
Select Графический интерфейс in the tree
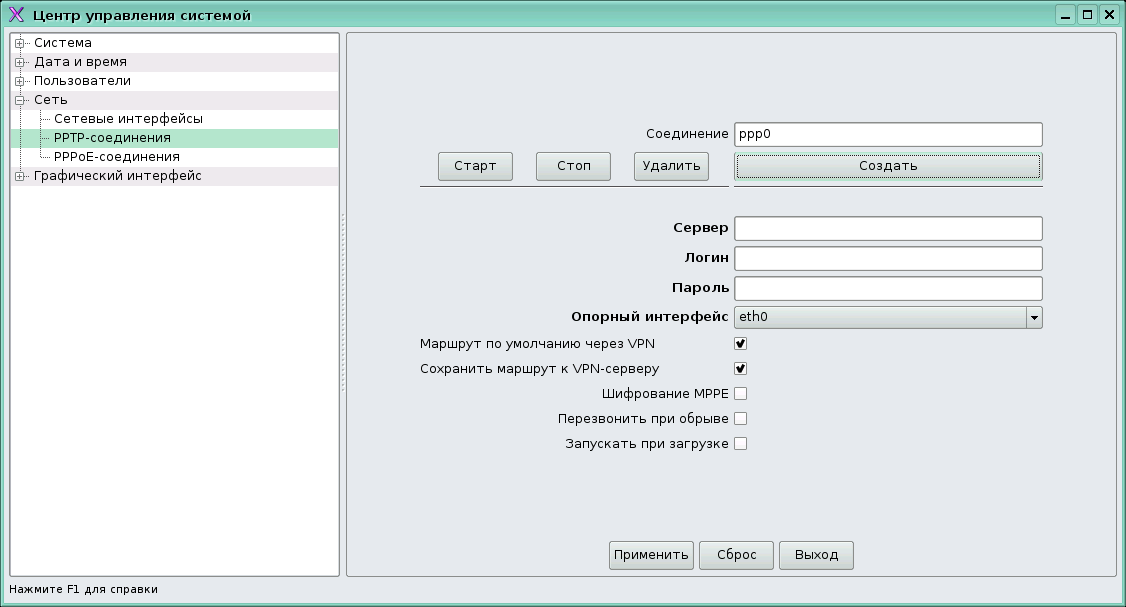click(x=118, y=176)
